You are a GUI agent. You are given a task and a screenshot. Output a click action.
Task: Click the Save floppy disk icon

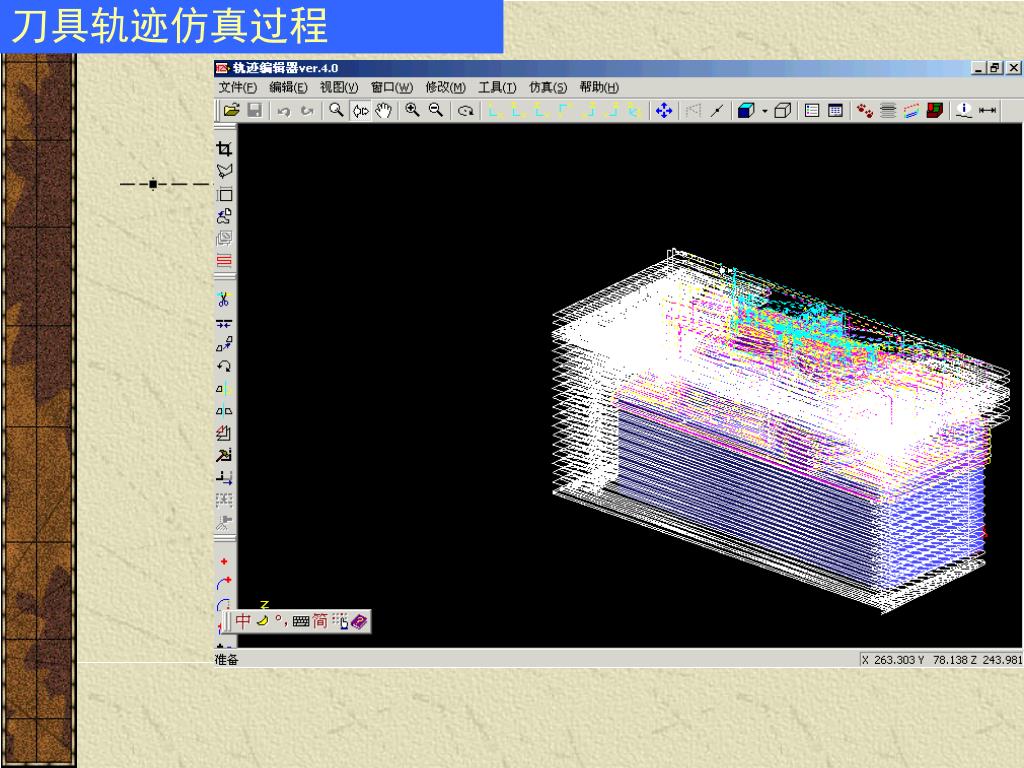[255, 110]
